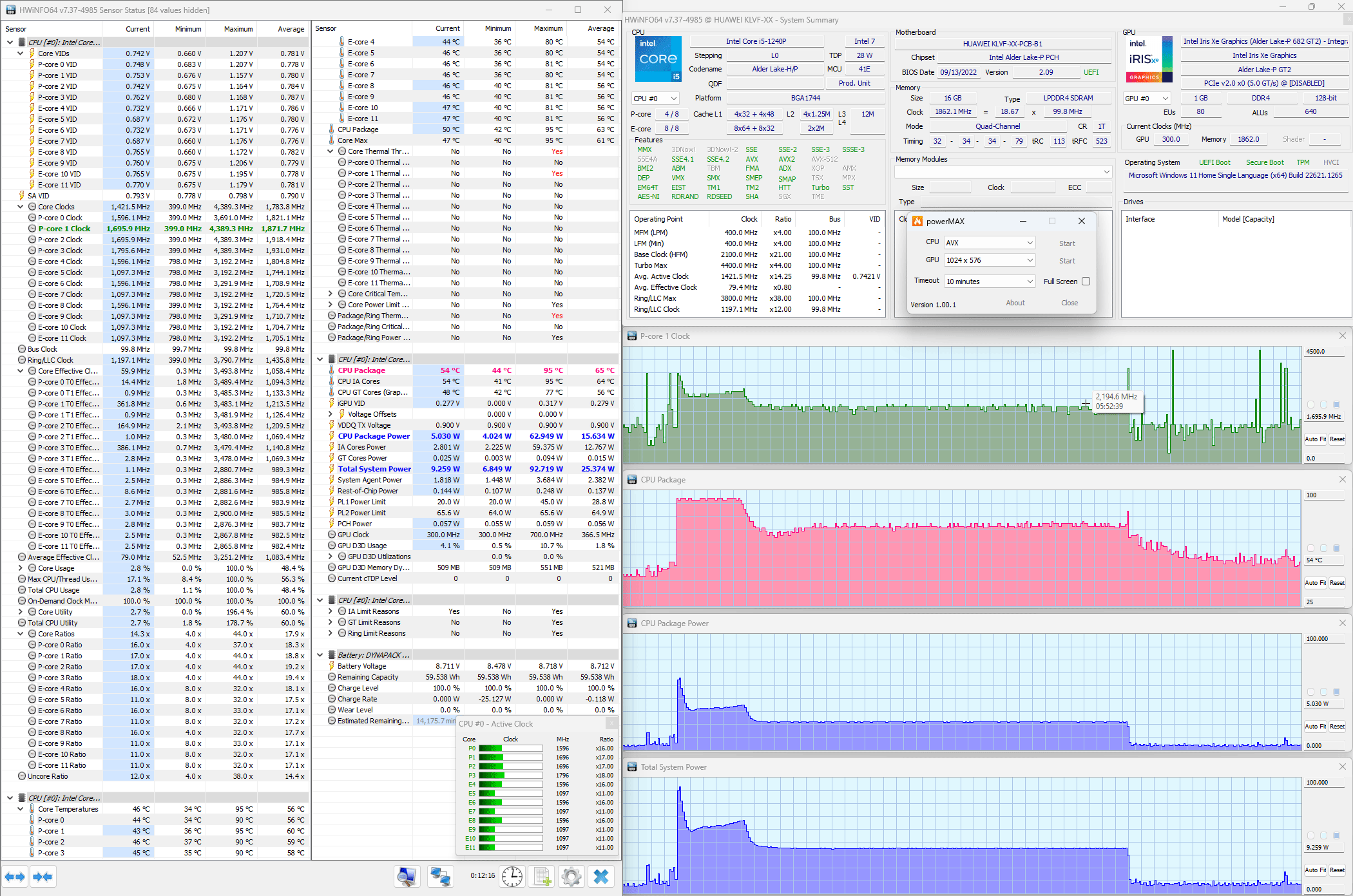Image resolution: width=1353 pixels, height=896 pixels.
Task: Close the CPU Package Power graph
Action: [x=1343, y=623]
